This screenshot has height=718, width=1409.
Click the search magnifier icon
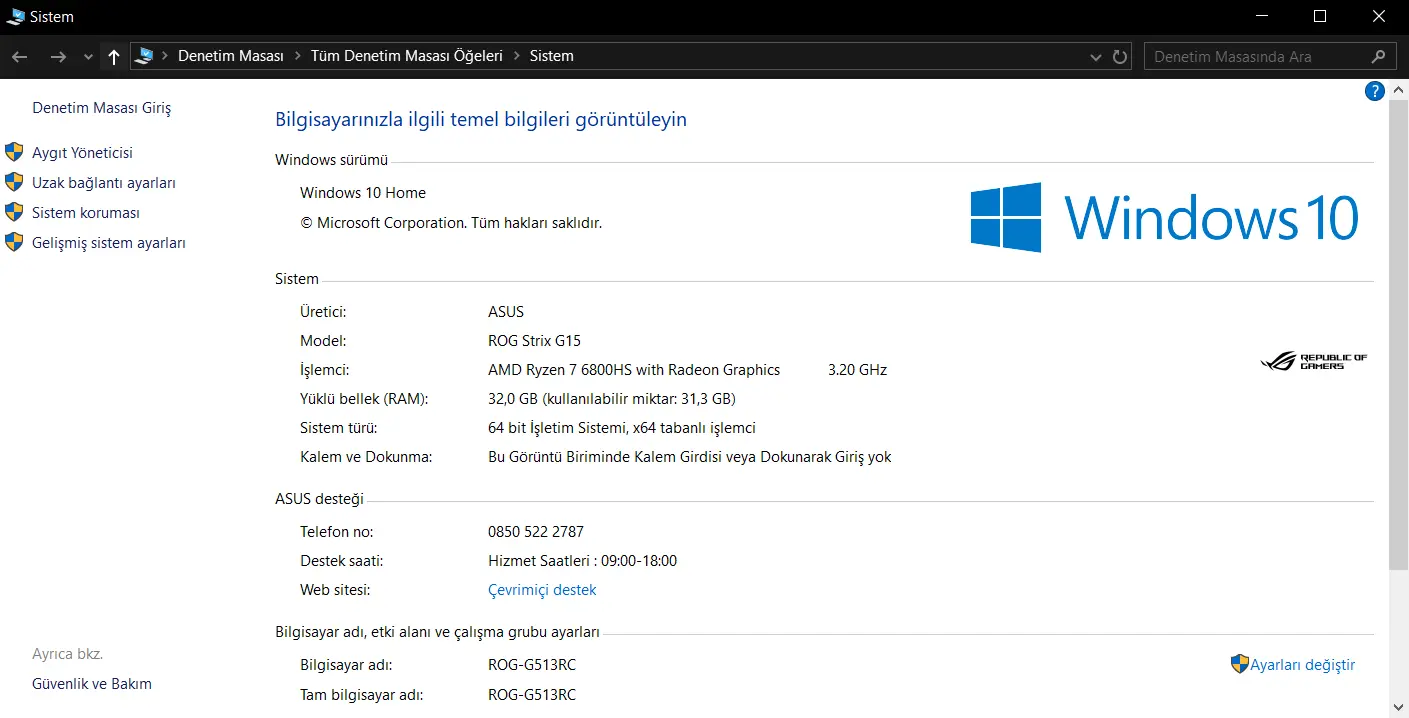(x=1379, y=57)
